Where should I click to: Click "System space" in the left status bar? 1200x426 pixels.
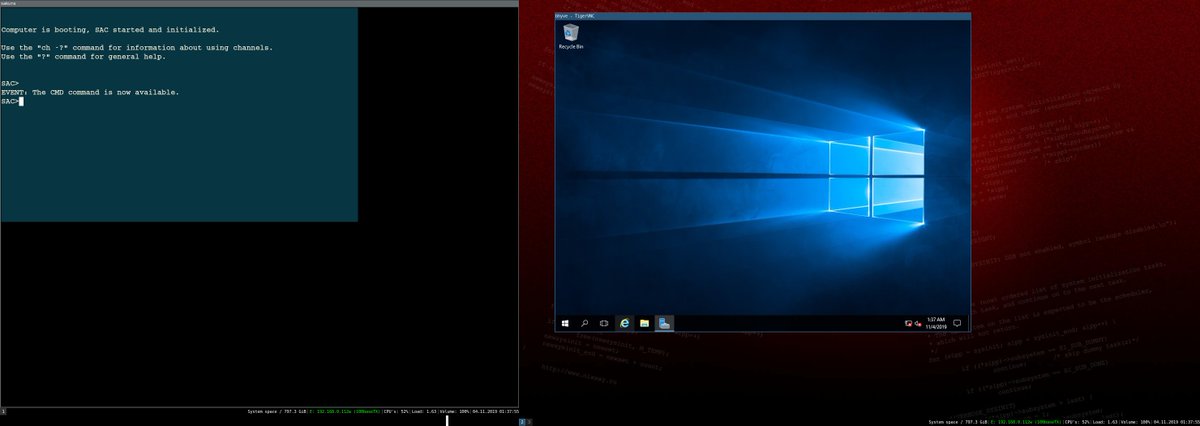coord(266,411)
